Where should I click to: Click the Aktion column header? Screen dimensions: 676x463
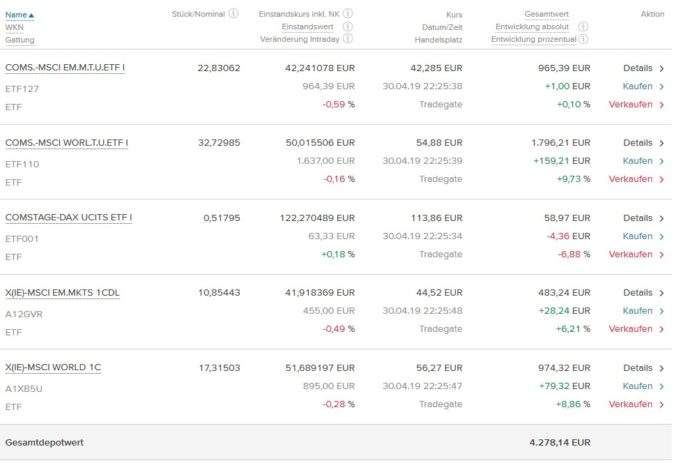(x=652, y=14)
